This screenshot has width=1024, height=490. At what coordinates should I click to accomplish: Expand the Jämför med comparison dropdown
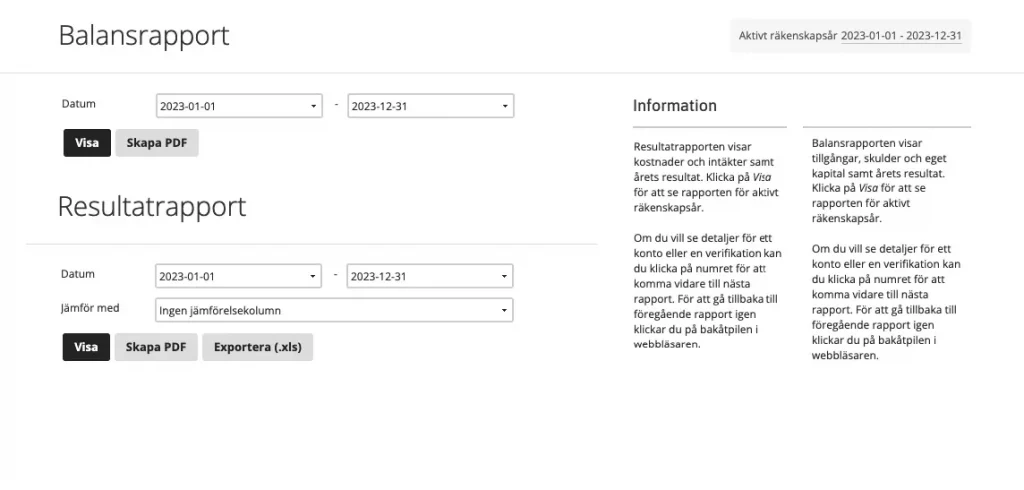pos(334,310)
